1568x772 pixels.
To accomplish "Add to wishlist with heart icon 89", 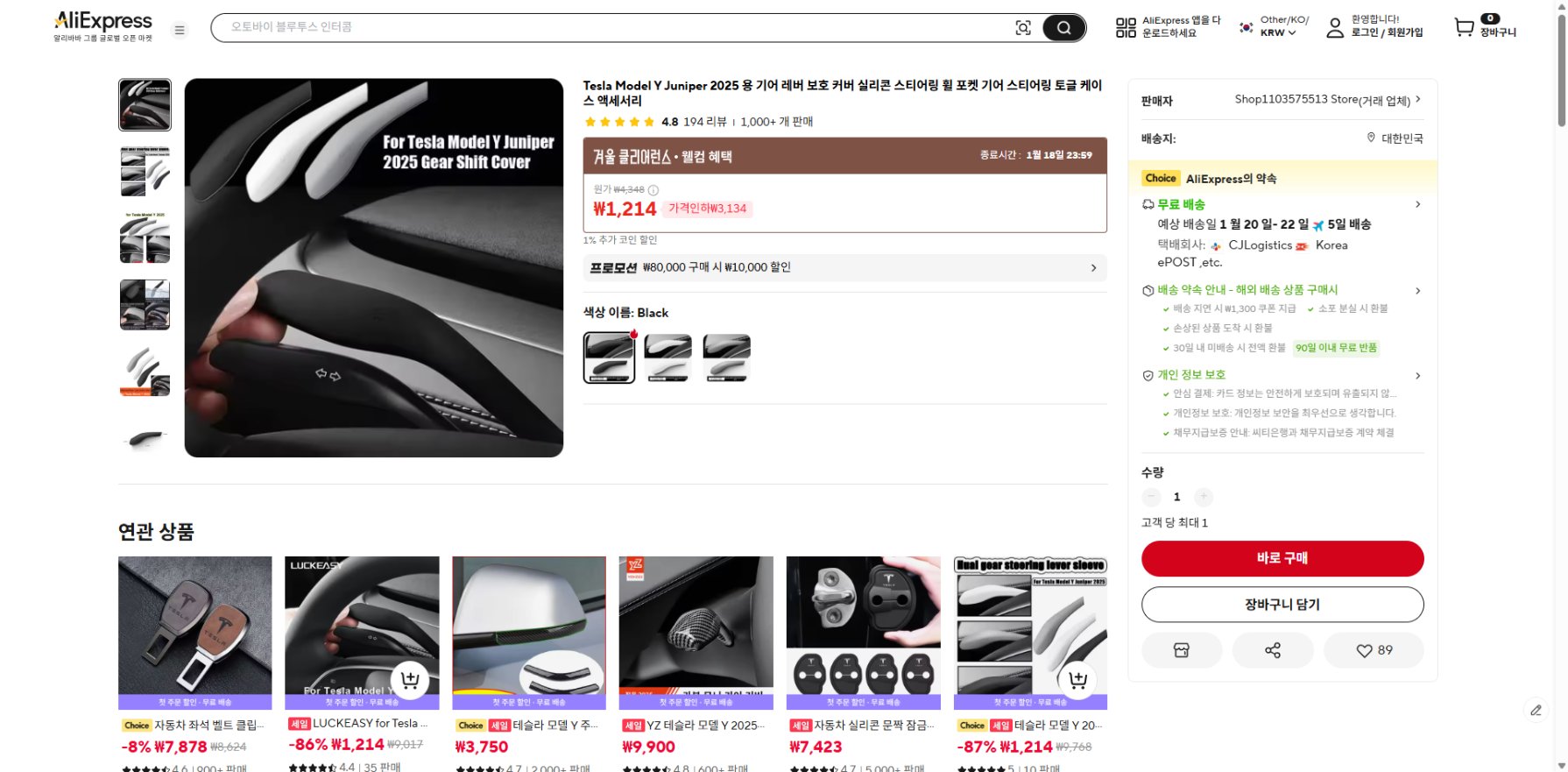I will (1374, 650).
